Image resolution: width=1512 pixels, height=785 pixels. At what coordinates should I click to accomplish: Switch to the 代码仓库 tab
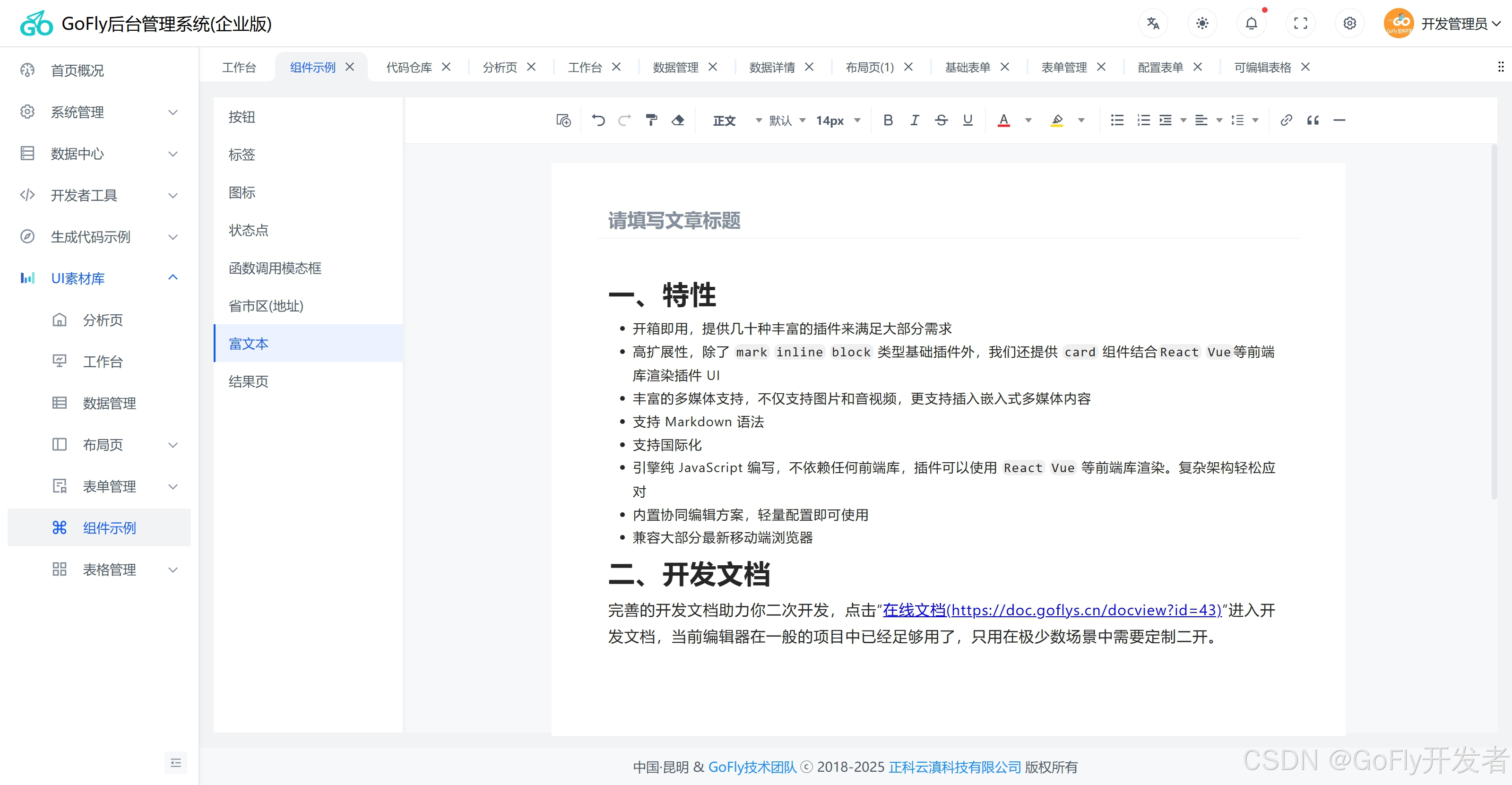coord(409,68)
